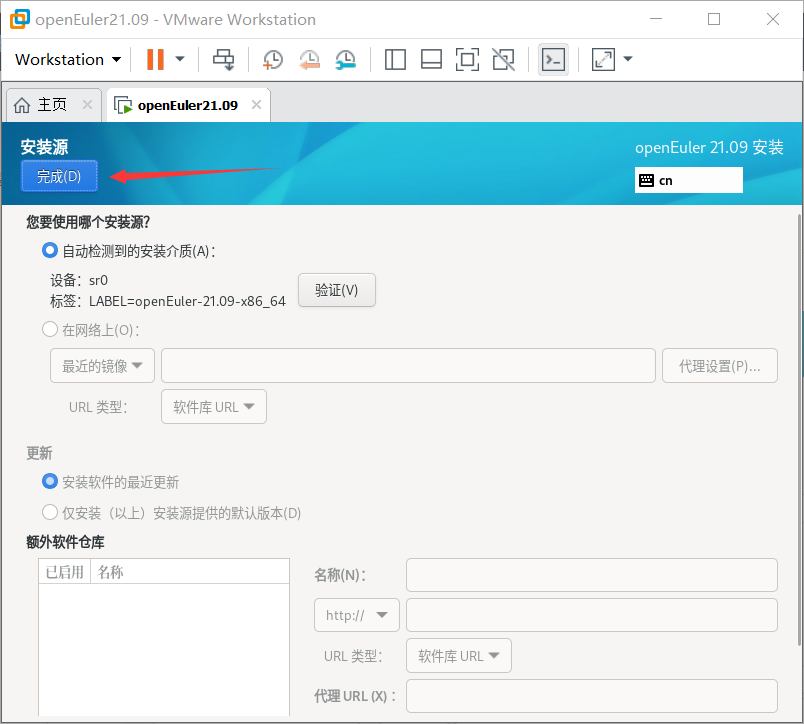Click the network source URL field
This screenshot has width=804, height=724.
coord(408,366)
